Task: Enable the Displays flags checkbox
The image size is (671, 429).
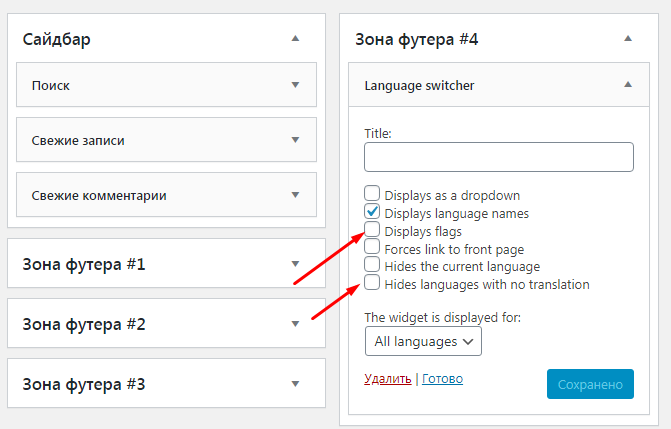Action: click(372, 230)
